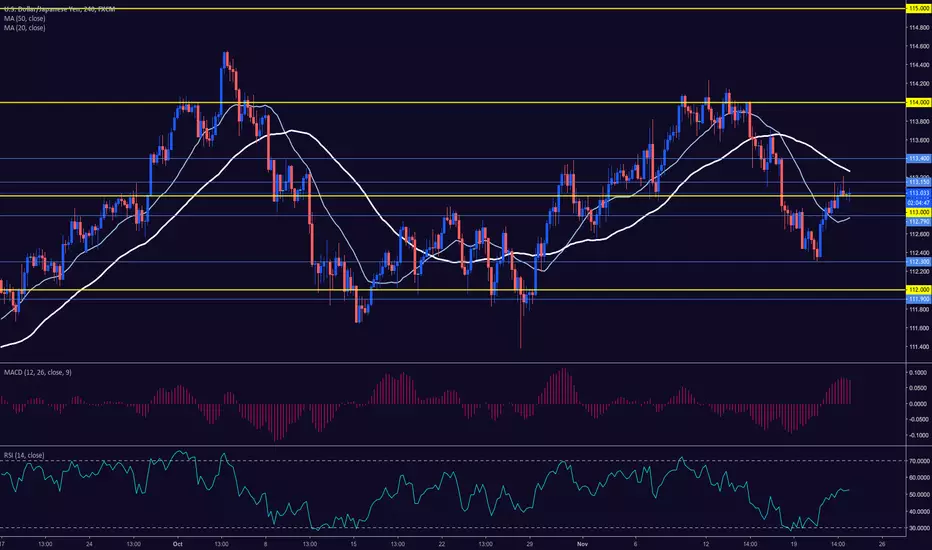Viewport: 932px width, 550px height.
Task: Open the RSI (14, close) indicator label
Action: [24, 455]
